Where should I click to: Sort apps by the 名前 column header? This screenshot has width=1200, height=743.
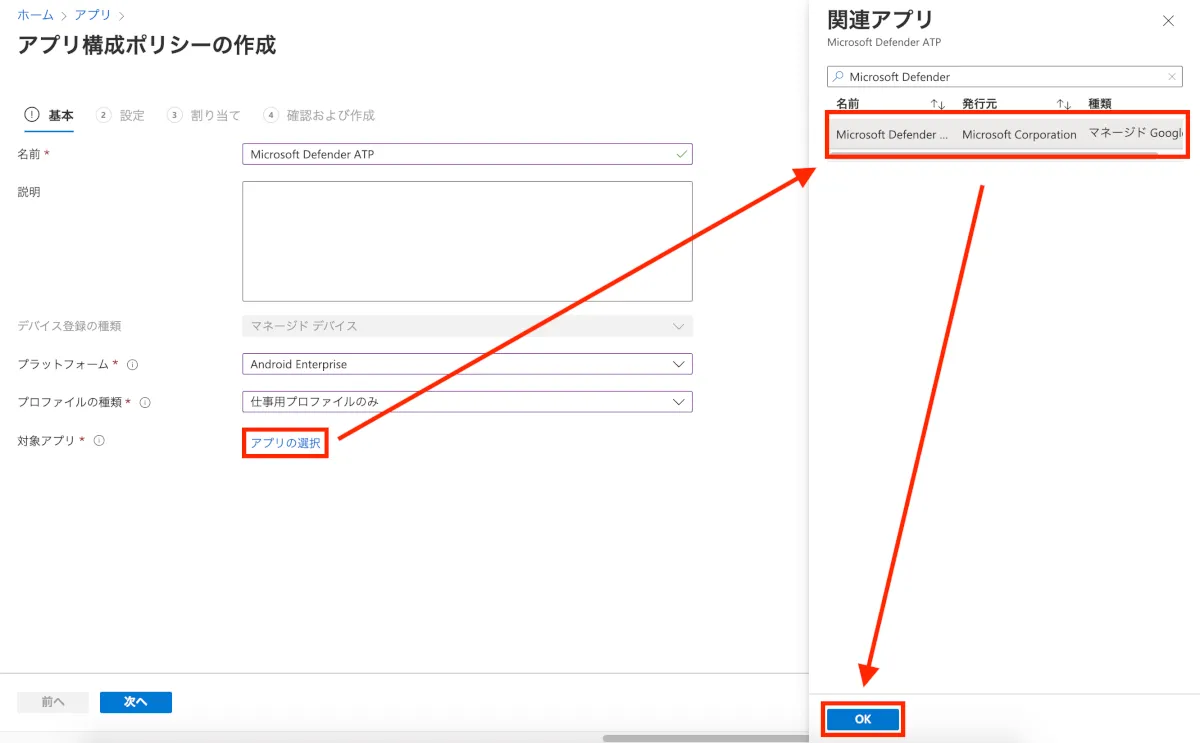click(x=848, y=104)
